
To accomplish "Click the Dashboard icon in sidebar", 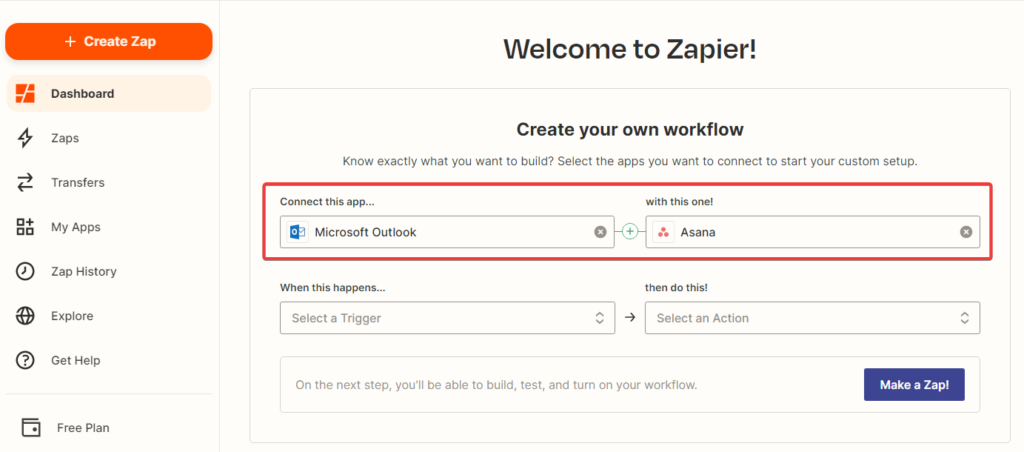I will point(26,94).
